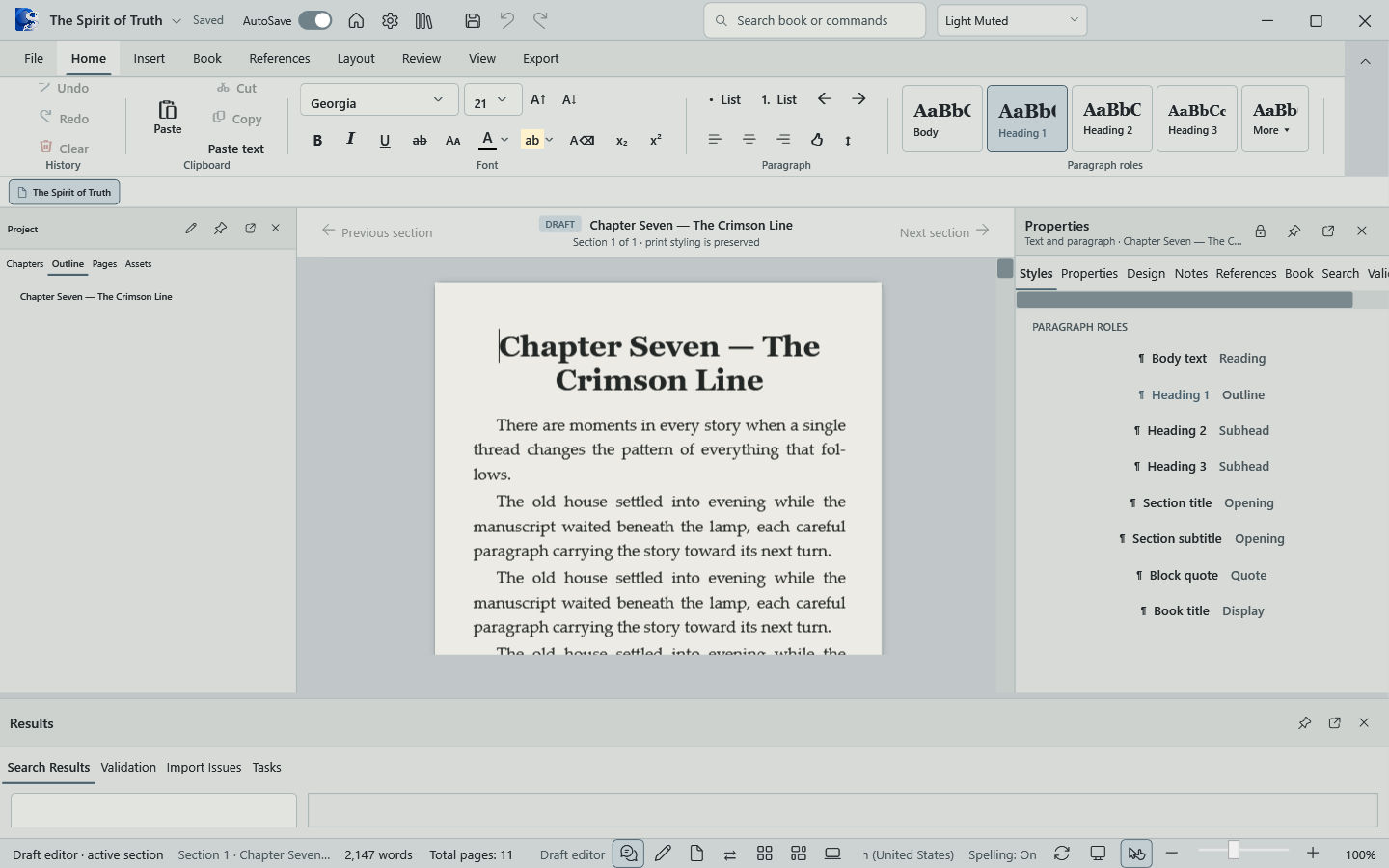Go to Previous section
This screenshot has width=1389, height=868.
[377, 231]
